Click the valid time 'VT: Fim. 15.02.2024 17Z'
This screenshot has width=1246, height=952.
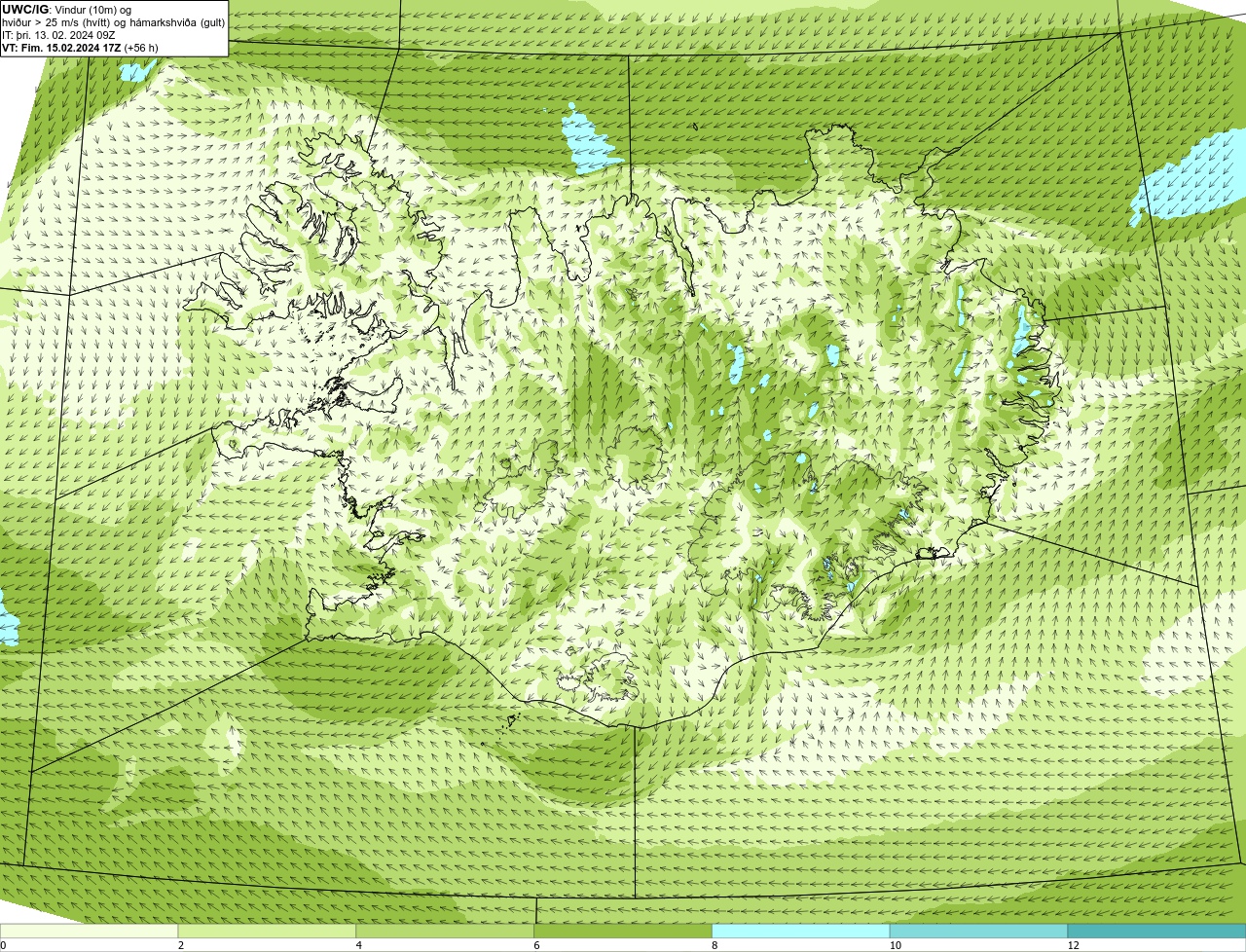coord(61,47)
